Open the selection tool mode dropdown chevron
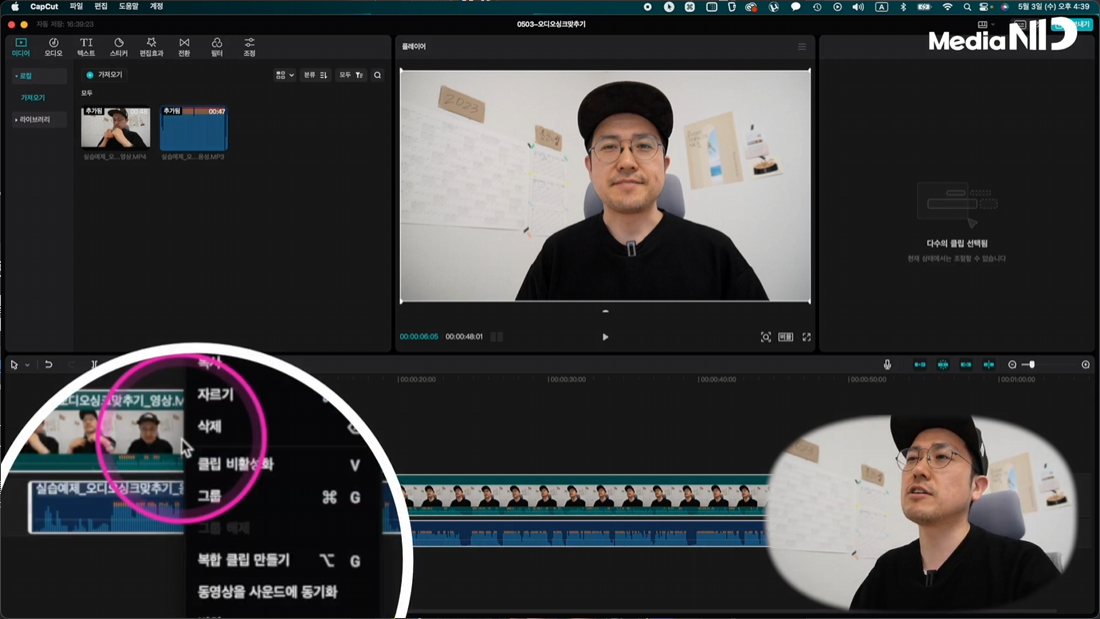This screenshot has width=1100, height=619. coord(27,365)
